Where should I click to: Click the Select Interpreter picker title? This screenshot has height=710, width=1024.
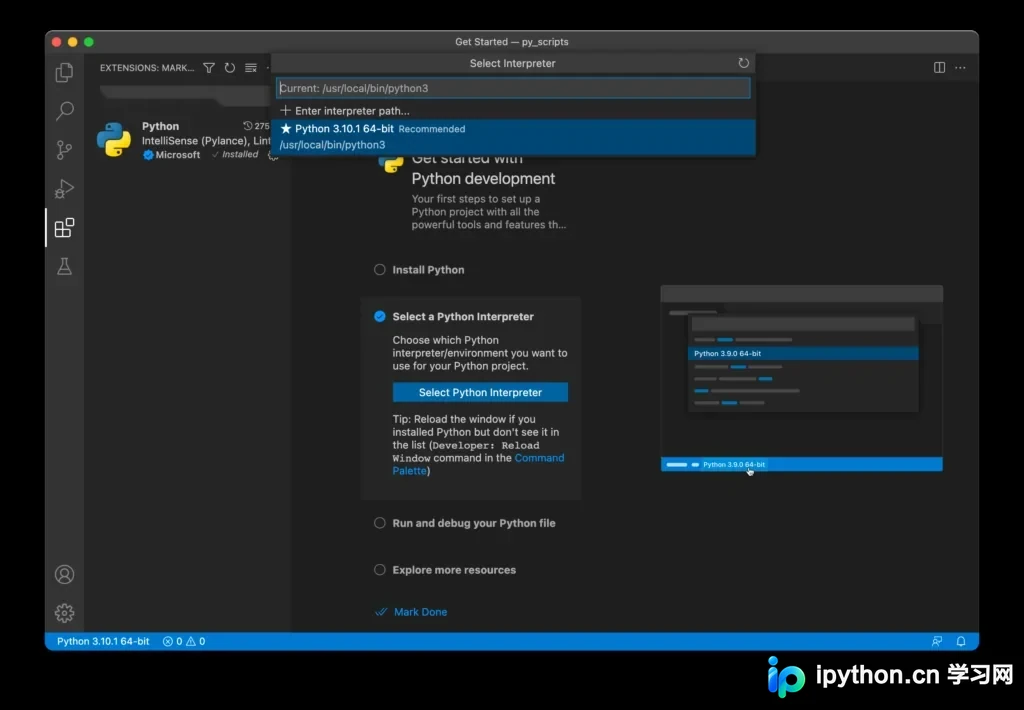coord(513,63)
